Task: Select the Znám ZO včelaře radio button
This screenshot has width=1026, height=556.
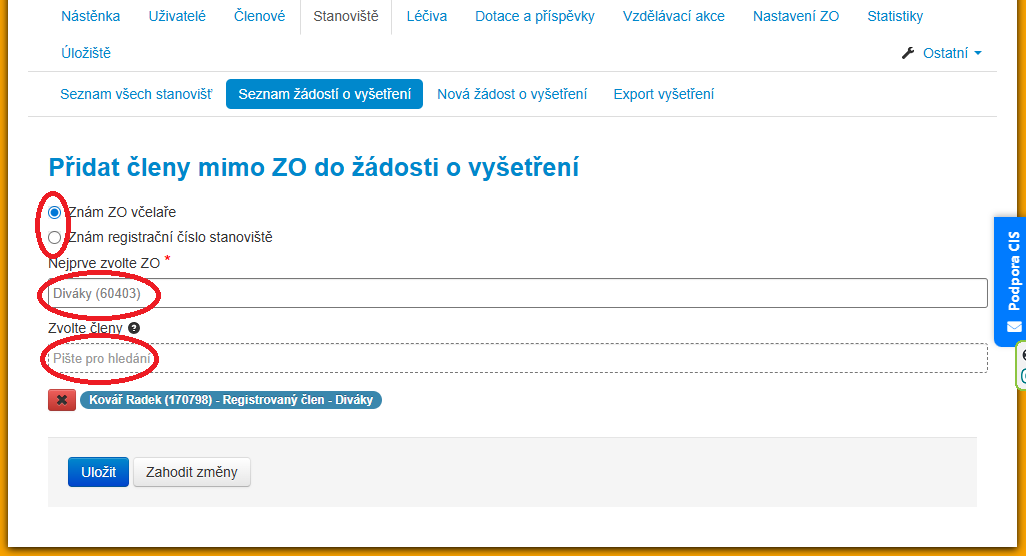Action: tap(55, 212)
